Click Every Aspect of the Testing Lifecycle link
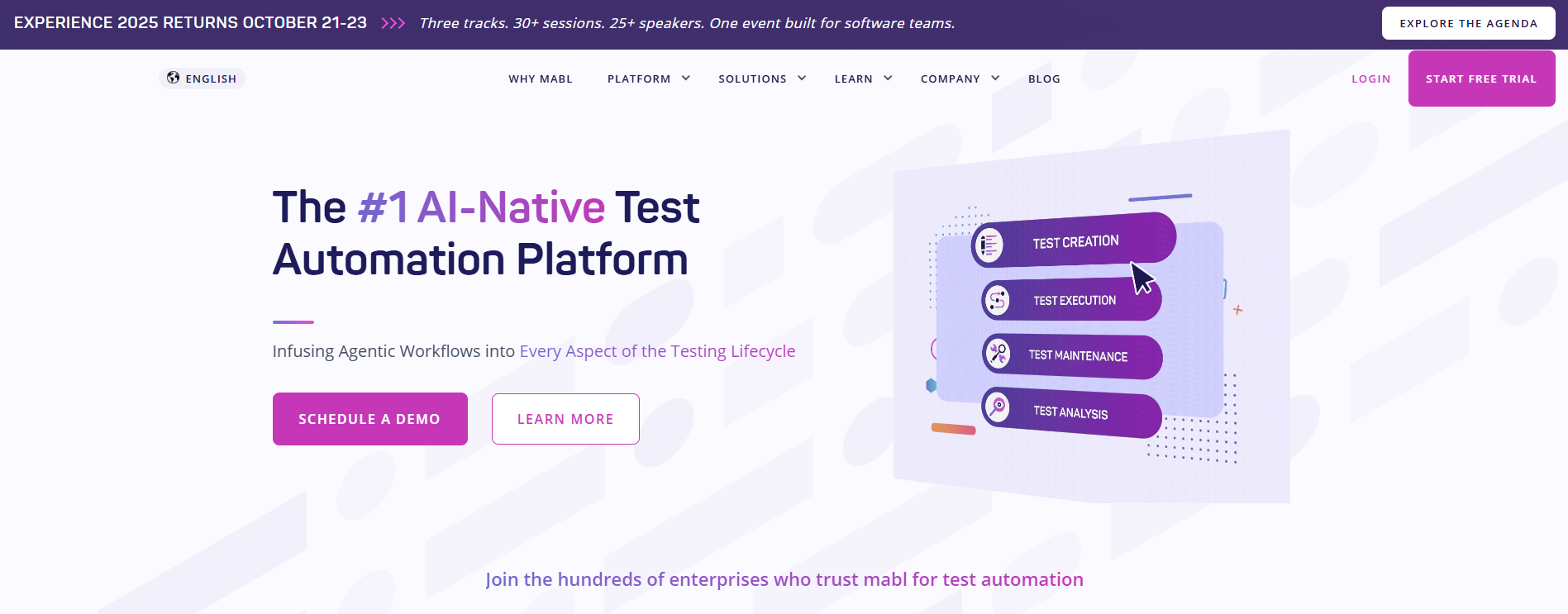Viewport: 1568px width, 614px height. coord(657,351)
